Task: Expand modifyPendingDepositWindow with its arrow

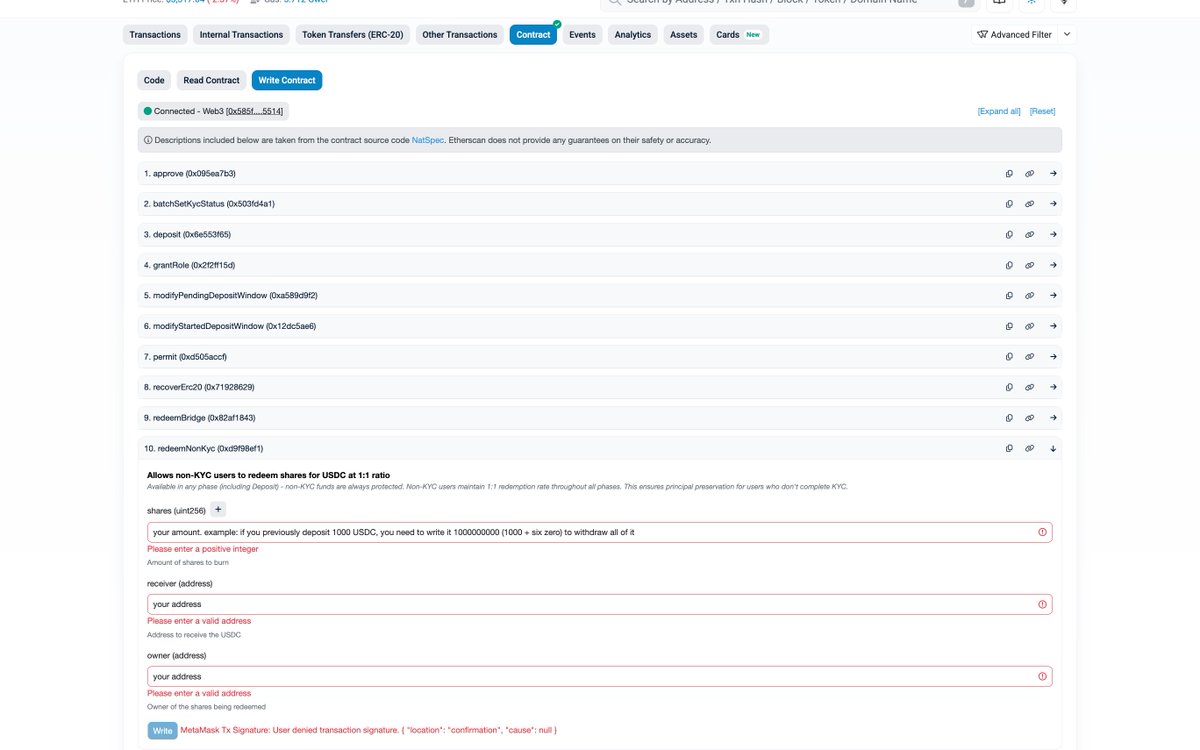Action: point(1052,295)
